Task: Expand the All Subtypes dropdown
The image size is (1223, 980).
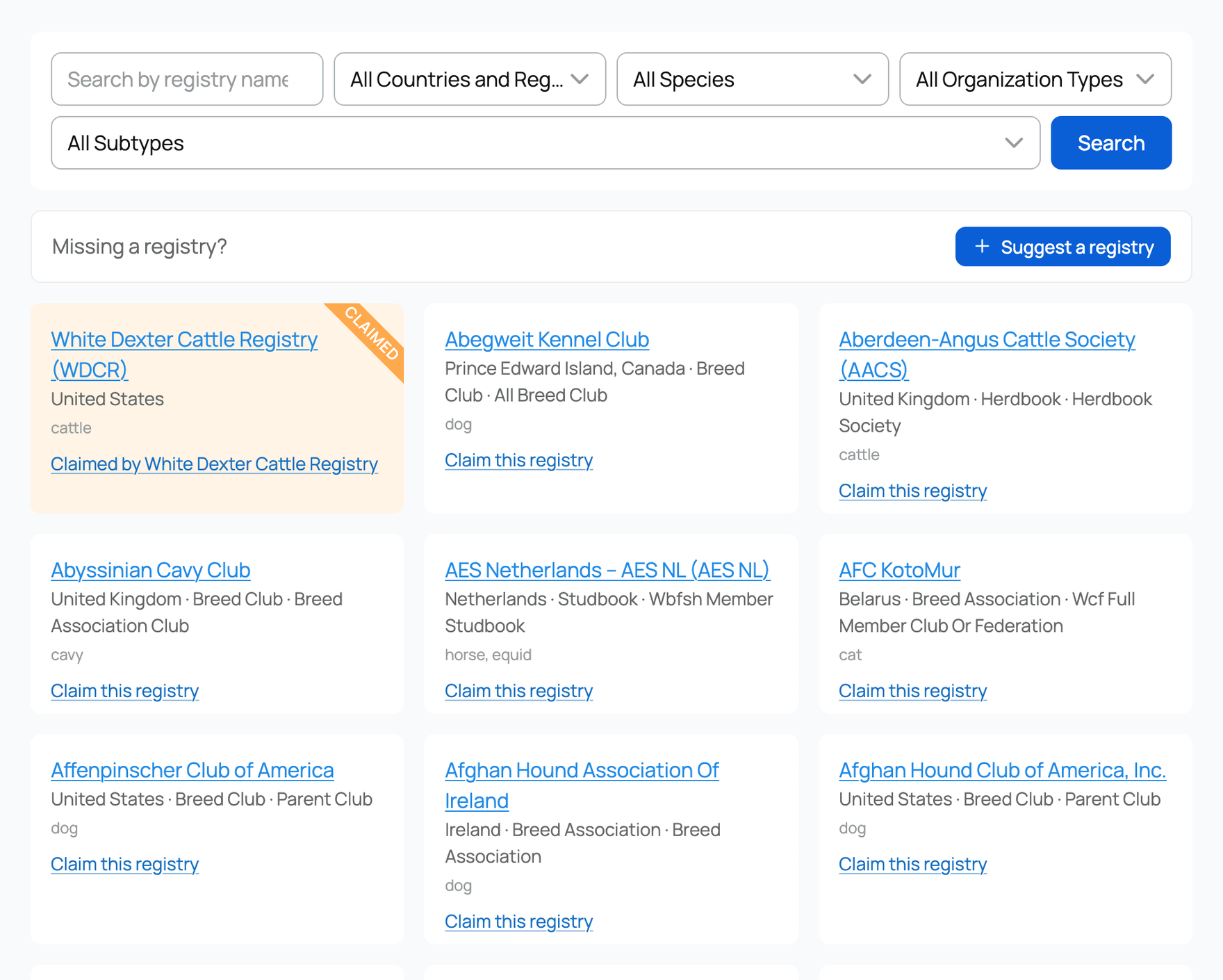Action: pos(545,142)
